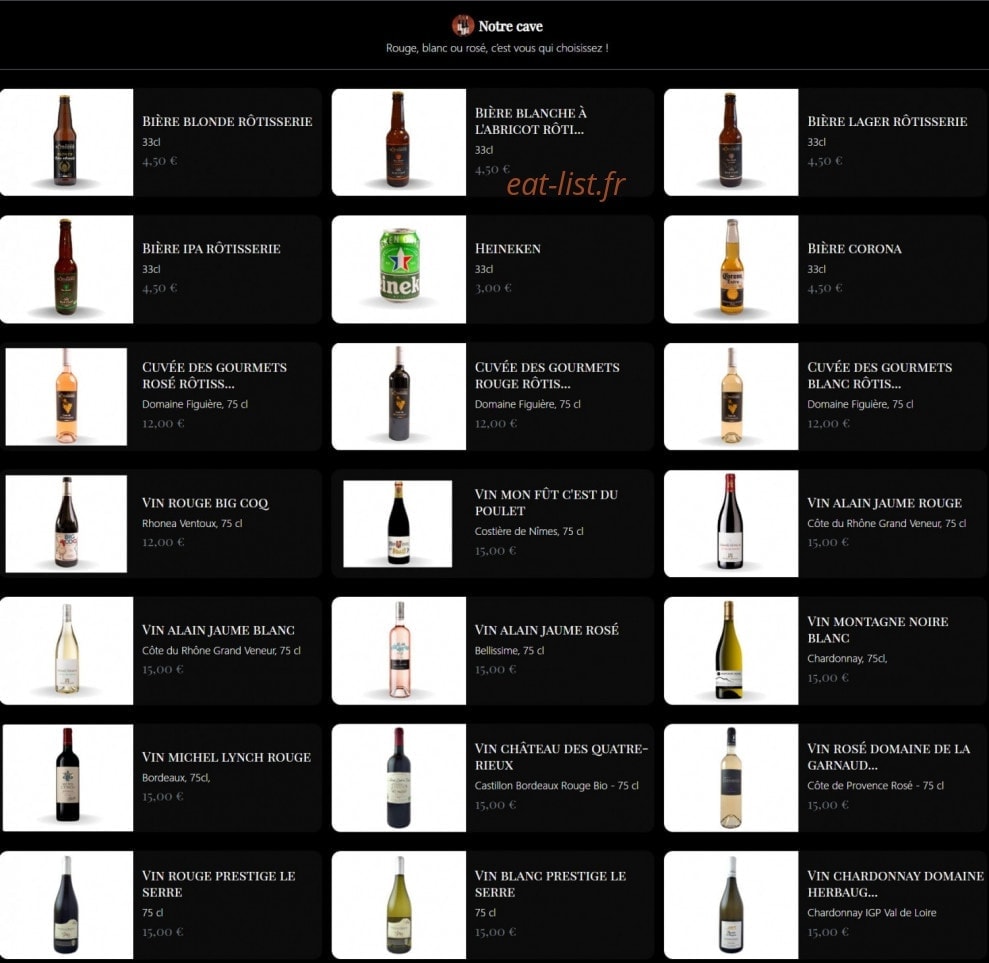Screen dimensions: 989x963
Task: Click the 3,00 € Heineken price
Action: tap(493, 288)
